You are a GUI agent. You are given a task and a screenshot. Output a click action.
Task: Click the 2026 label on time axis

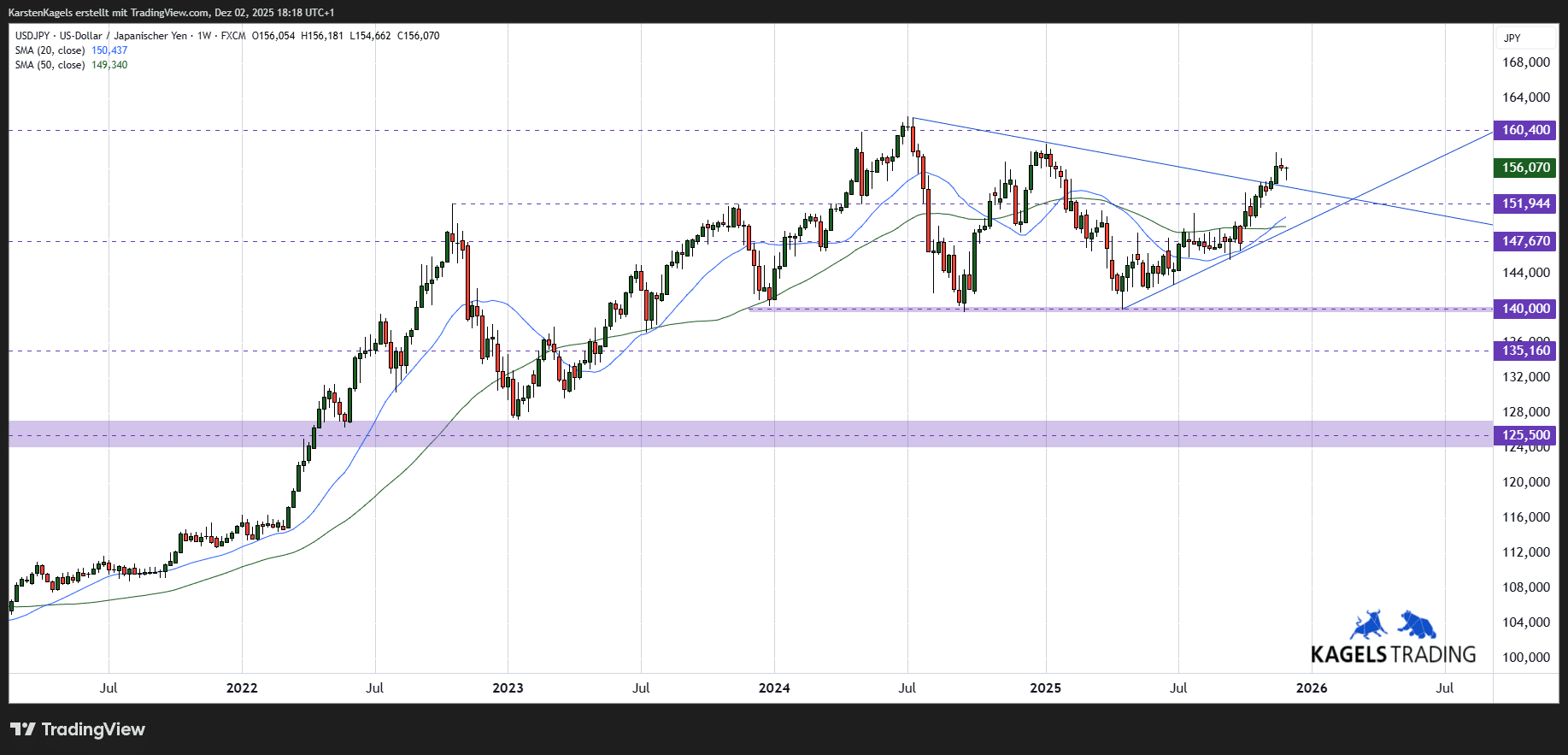pyautogui.click(x=1312, y=688)
